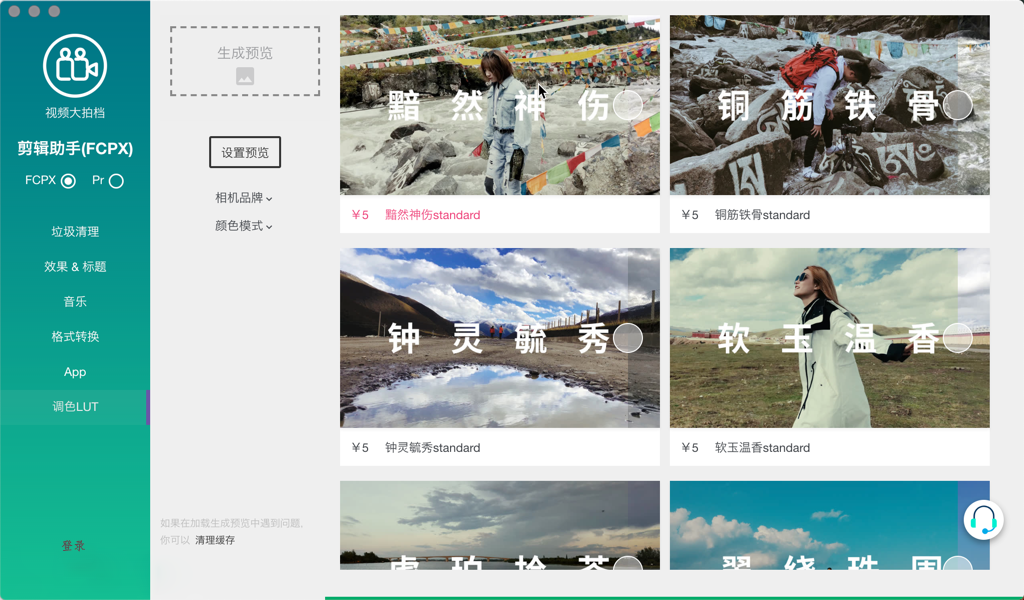Select the 调色LUT sidebar item
Viewport: 1024px width, 600px height.
tap(75, 407)
